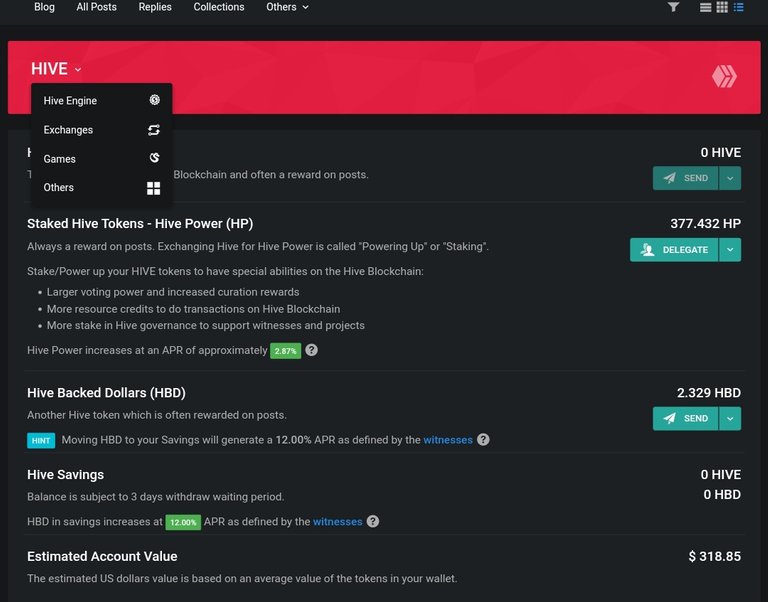Click the Delegate button for Hive Power
Viewport: 768px width, 602px height.
674,250
